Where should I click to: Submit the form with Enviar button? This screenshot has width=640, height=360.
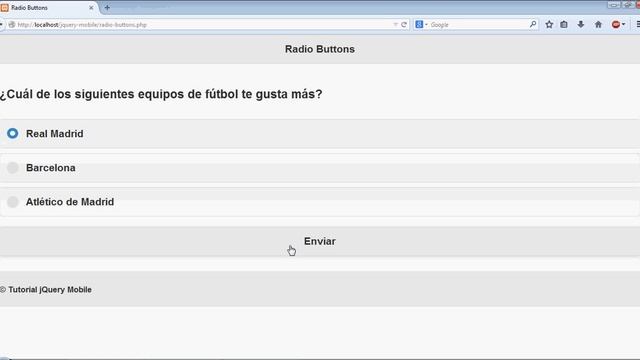tap(320, 241)
